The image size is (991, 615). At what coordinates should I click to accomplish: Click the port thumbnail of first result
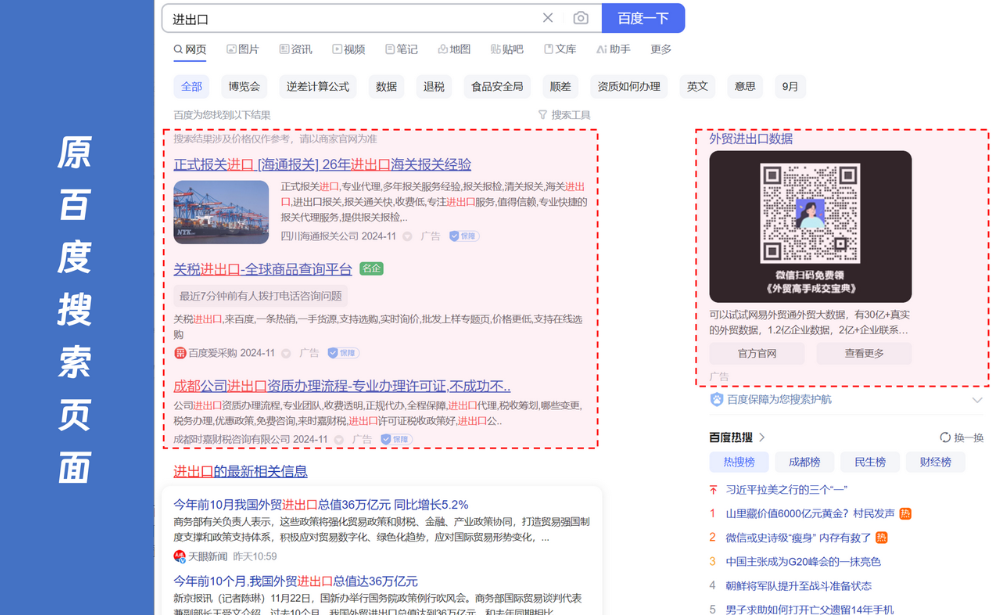coord(221,212)
